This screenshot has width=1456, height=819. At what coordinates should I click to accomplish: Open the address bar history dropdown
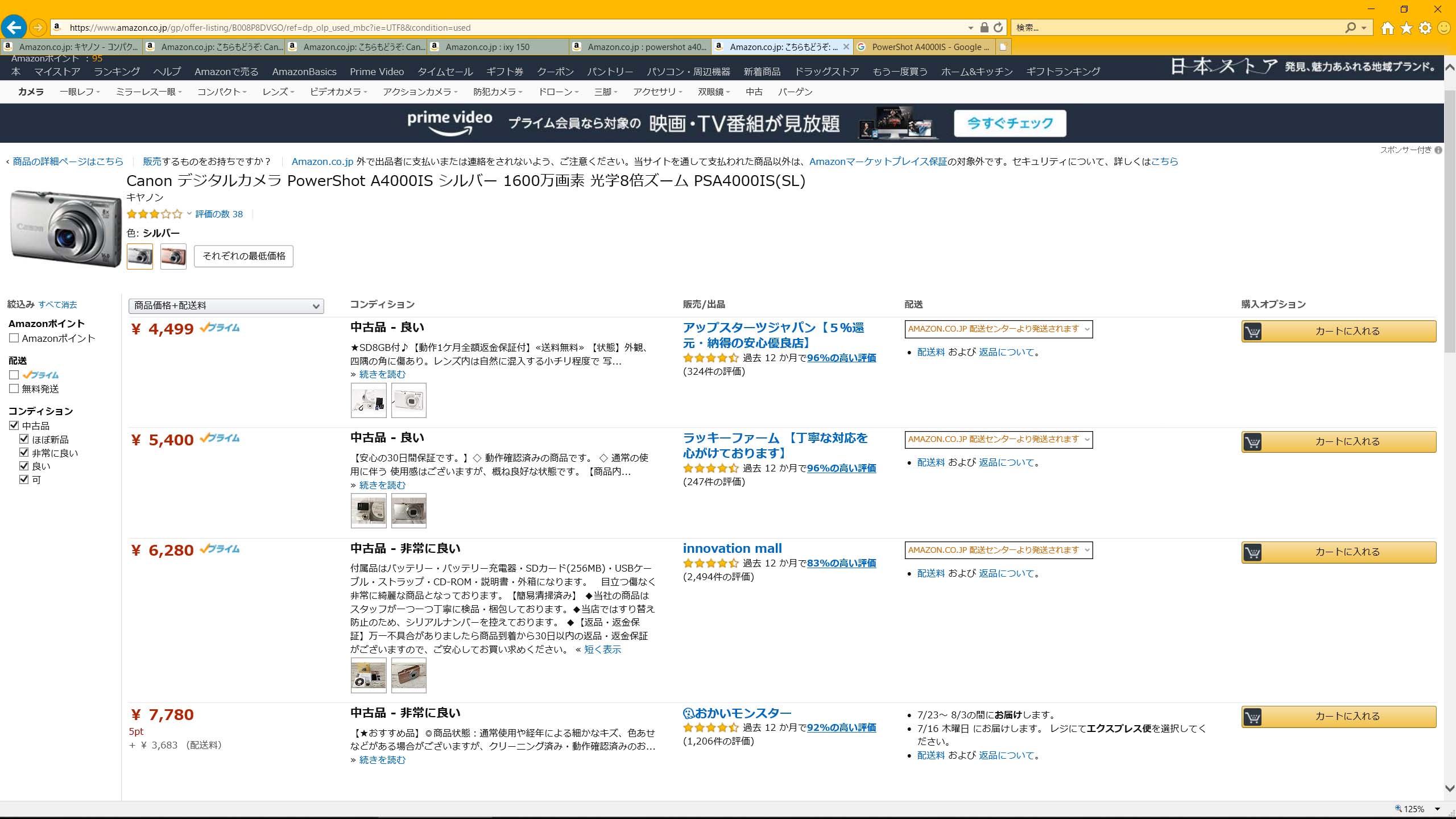pyautogui.click(x=971, y=28)
